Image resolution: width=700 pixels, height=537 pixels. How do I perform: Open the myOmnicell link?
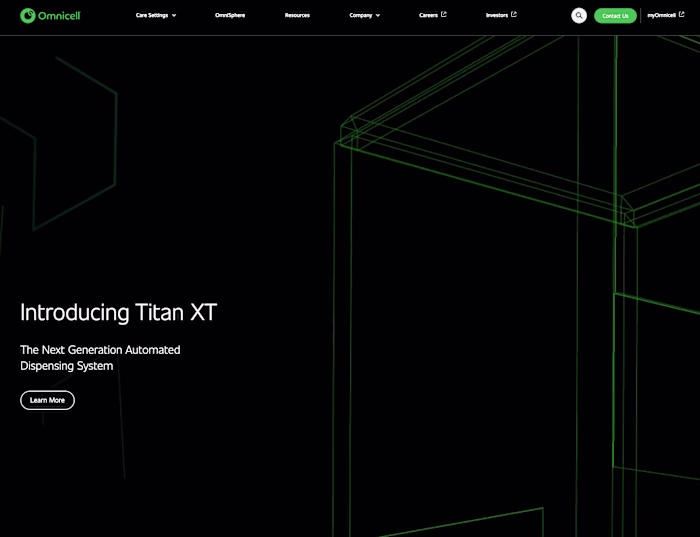click(x=661, y=15)
